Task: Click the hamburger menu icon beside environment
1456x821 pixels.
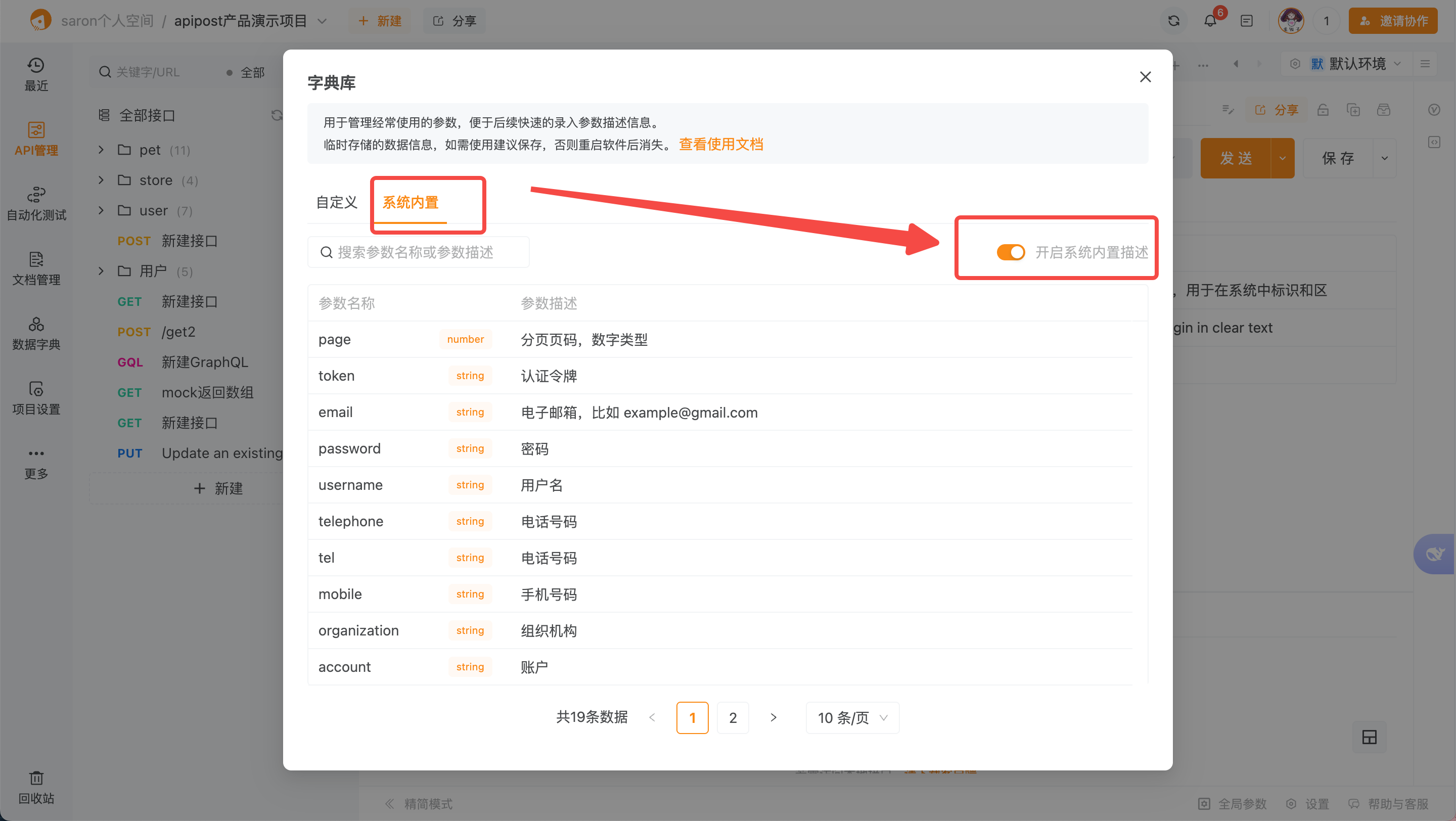Action: tap(1425, 64)
